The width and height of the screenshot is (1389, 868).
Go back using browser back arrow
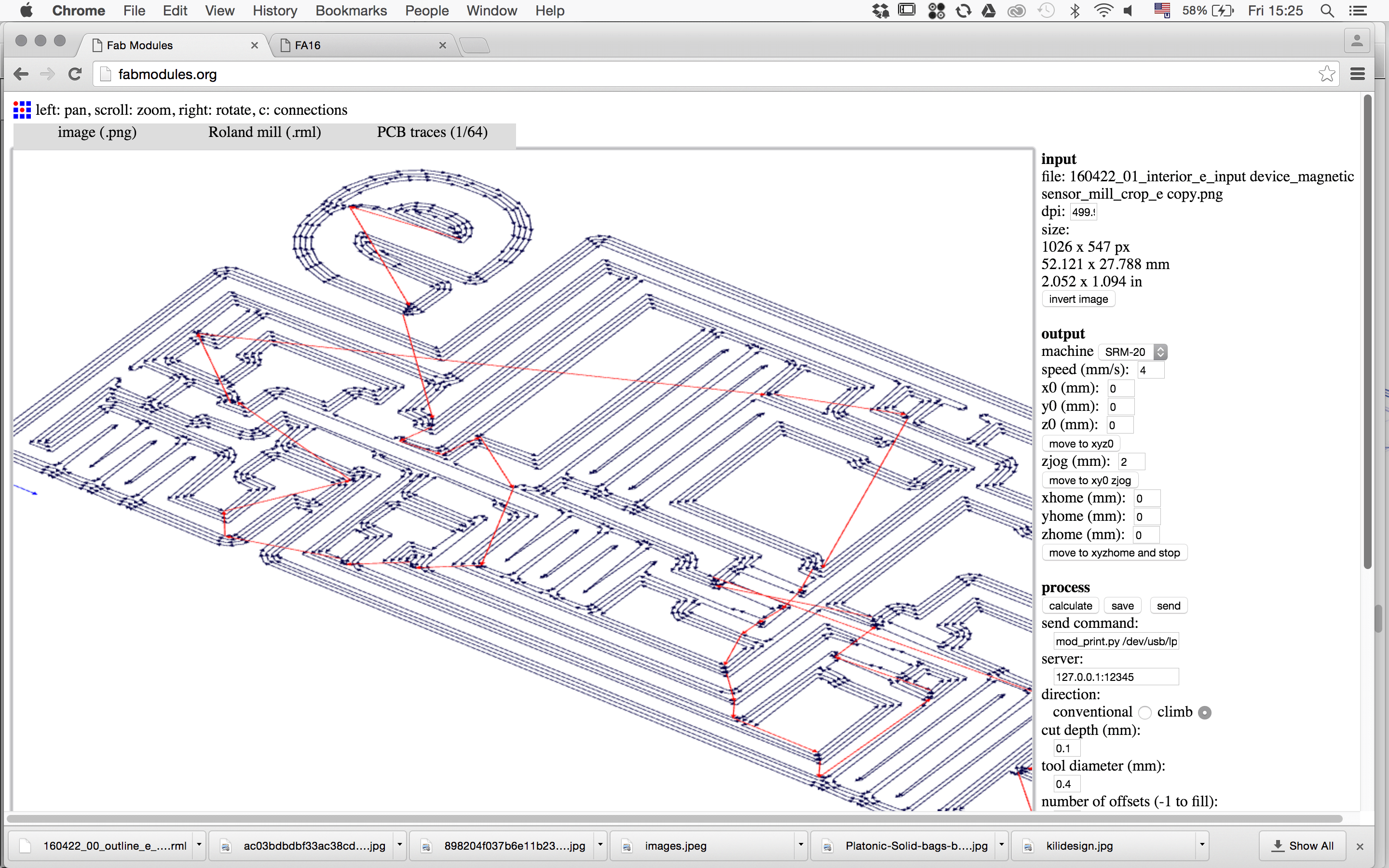(x=21, y=74)
